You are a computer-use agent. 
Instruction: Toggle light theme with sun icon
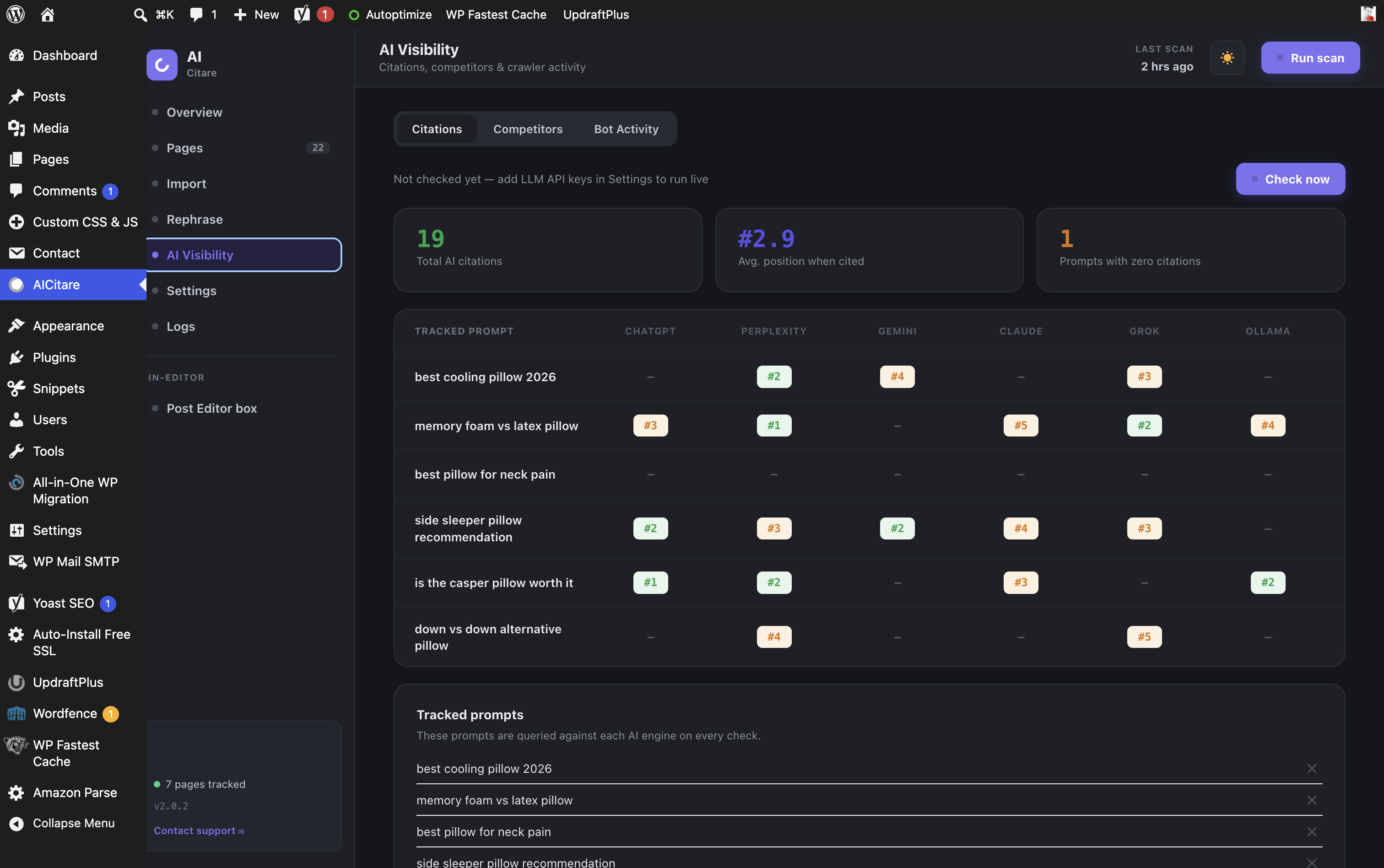1227,58
